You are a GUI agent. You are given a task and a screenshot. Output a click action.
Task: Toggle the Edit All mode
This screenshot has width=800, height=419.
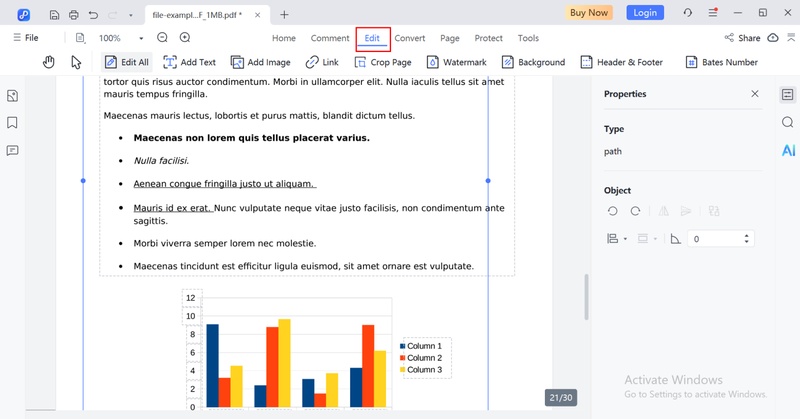(x=127, y=62)
